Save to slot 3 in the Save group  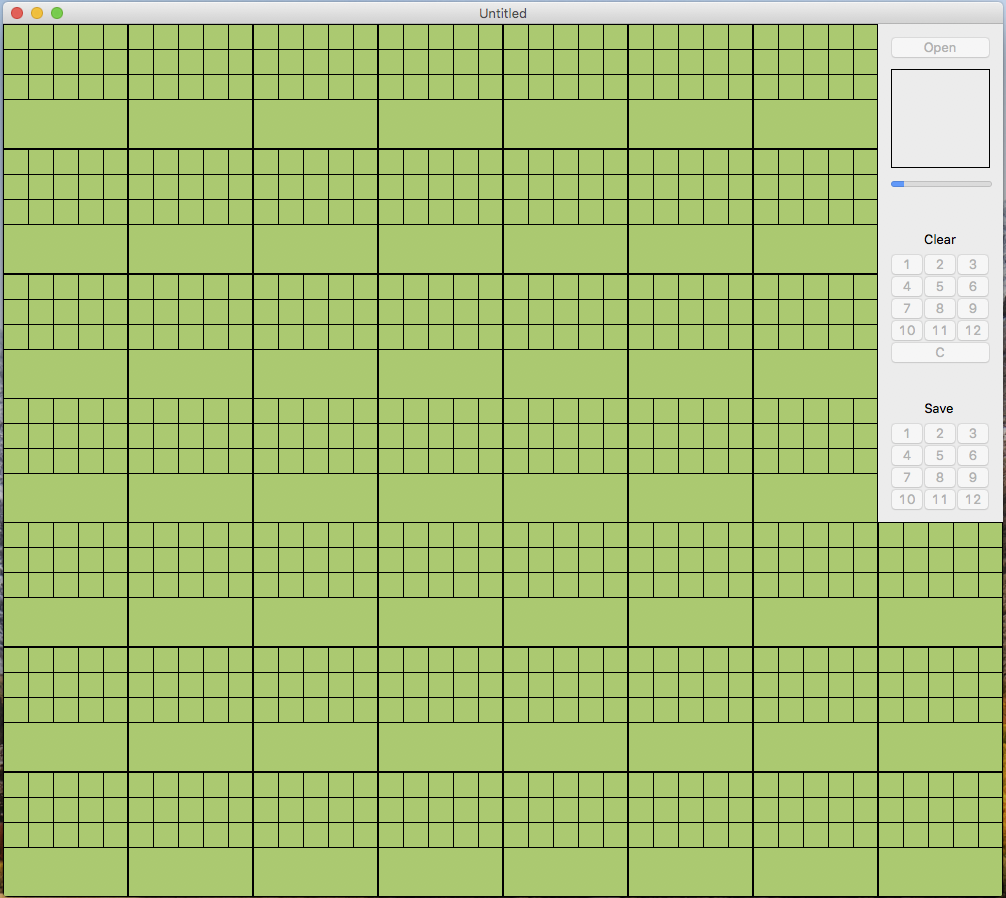(x=973, y=433)
